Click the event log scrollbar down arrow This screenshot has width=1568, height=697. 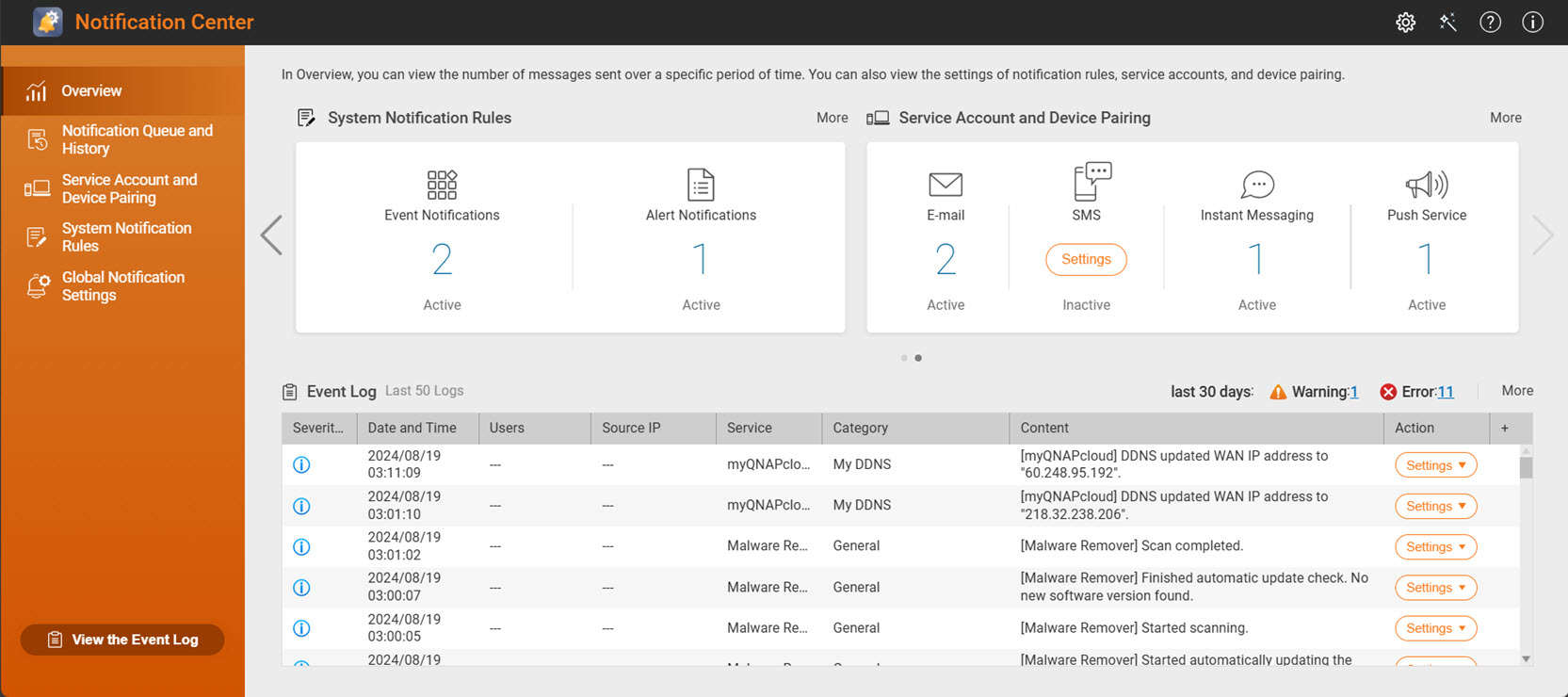[x=1526, y=659]
